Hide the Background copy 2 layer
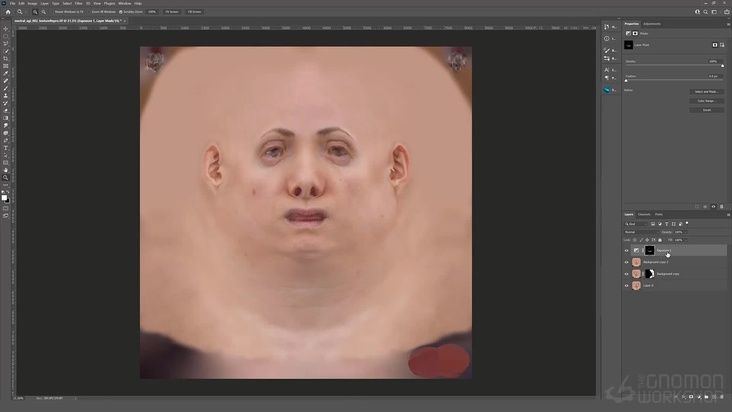 [626, 262]
